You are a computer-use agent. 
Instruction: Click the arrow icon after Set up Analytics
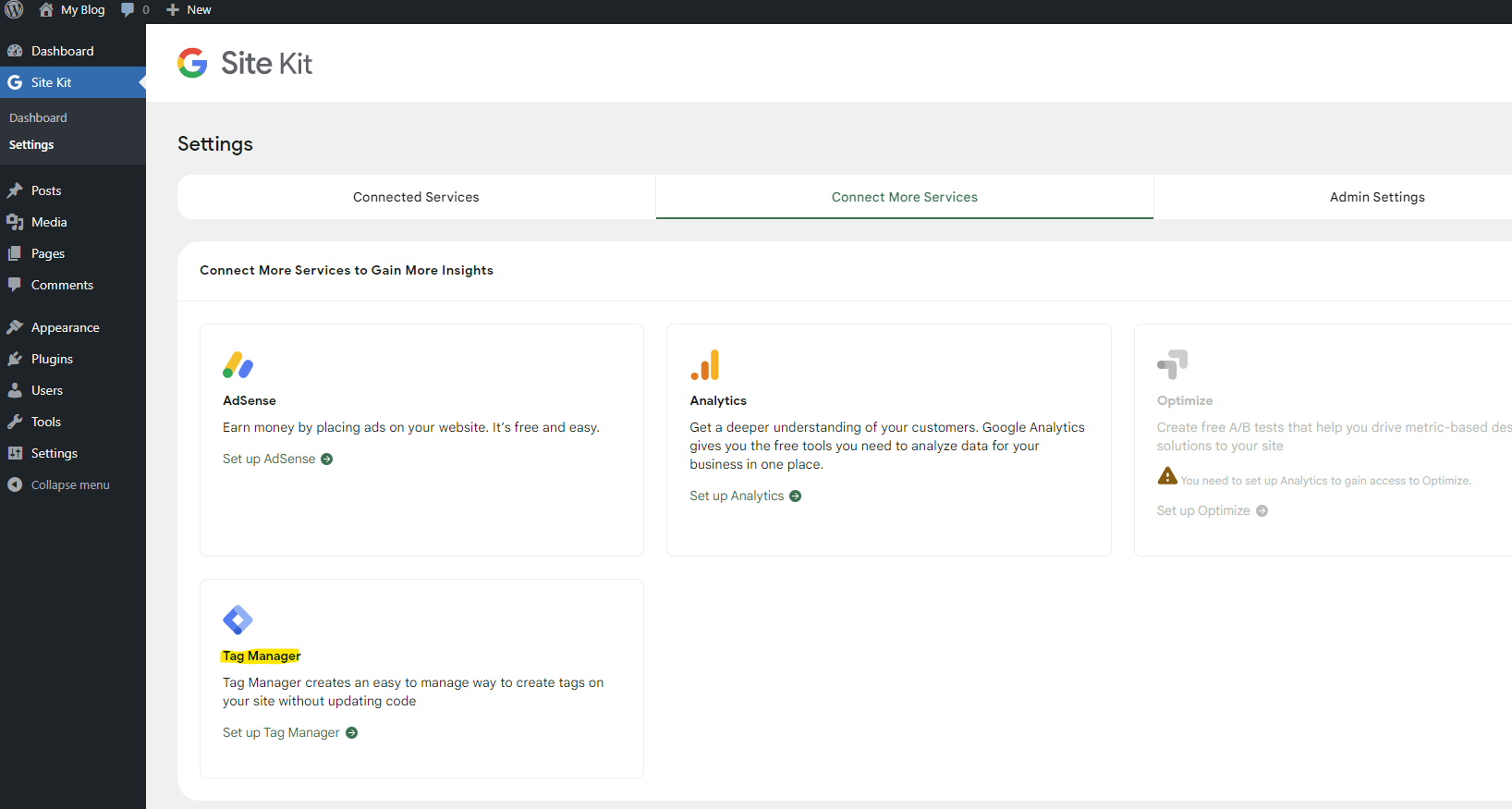click(x=795, y=496)
